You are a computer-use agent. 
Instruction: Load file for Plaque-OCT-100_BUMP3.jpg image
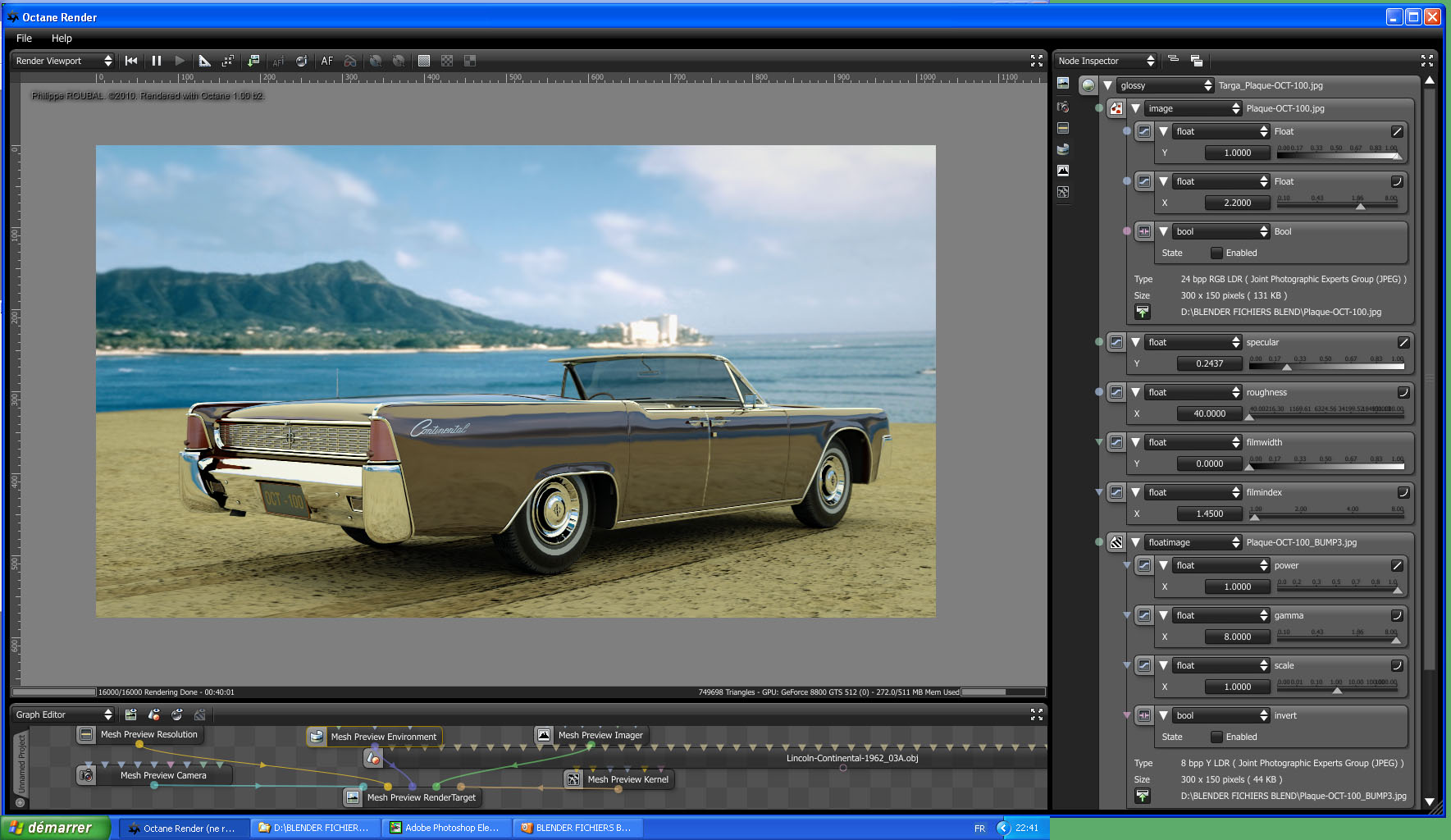click(x=1143, y=796)
